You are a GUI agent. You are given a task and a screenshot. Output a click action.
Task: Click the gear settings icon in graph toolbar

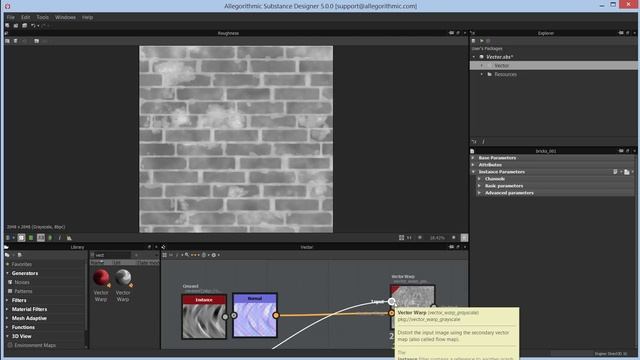click(x=213, y=255)
